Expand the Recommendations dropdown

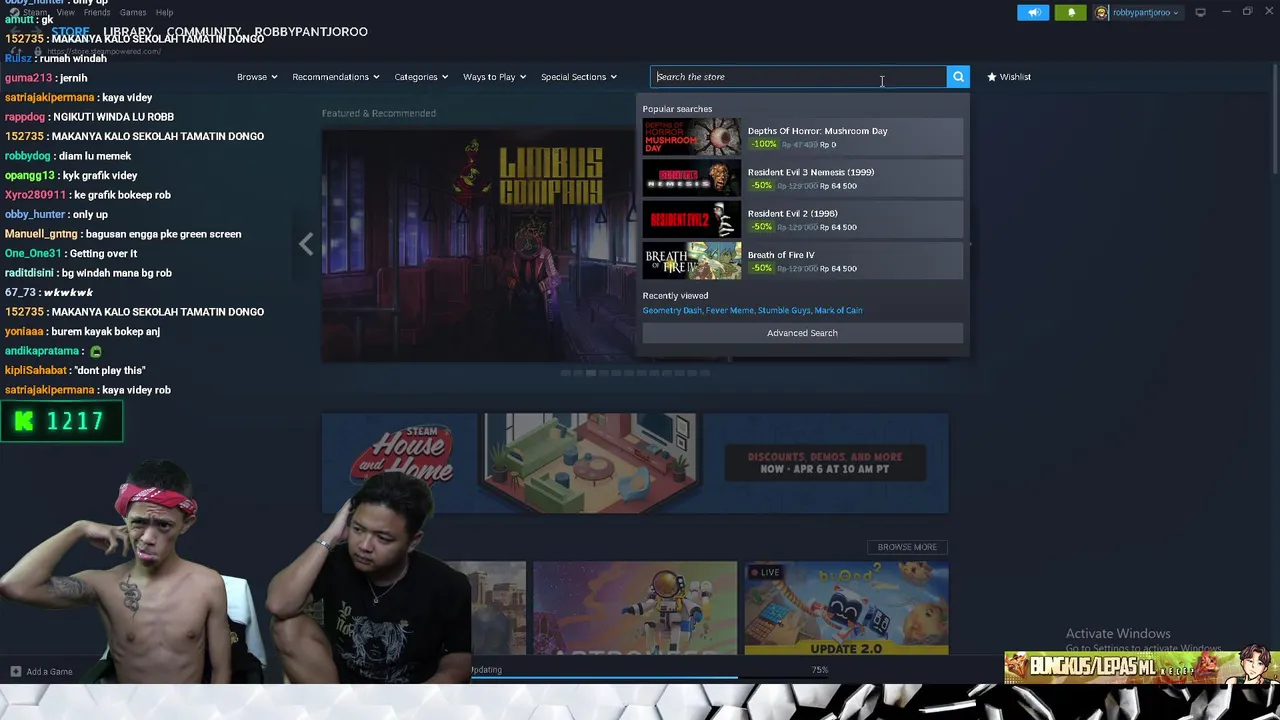(x=335, y=77)
